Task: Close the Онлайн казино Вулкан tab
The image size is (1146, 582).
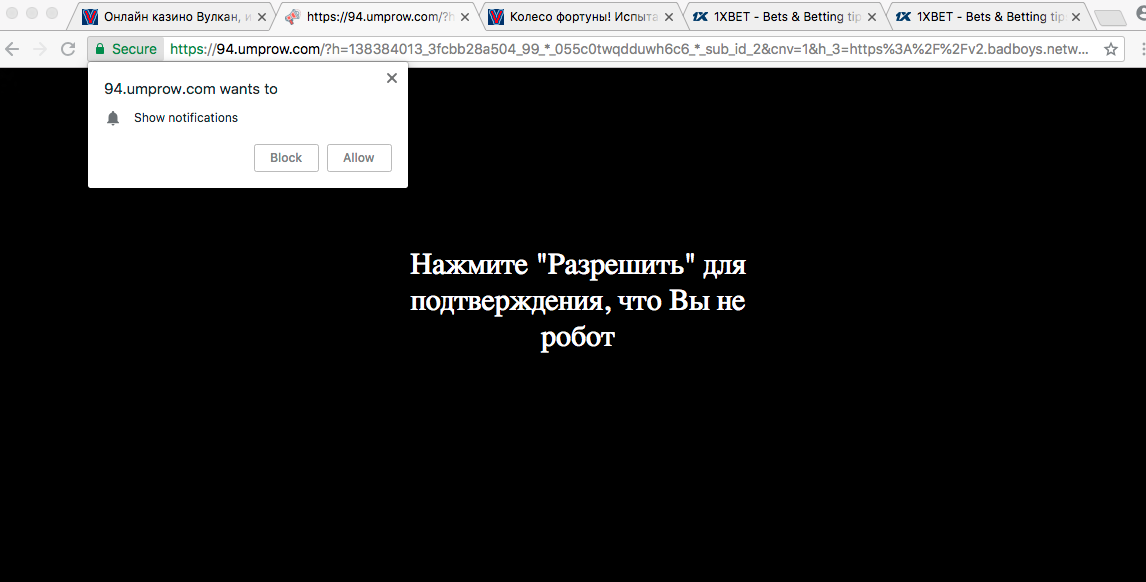Action: pyautogui.click(x=262, y=17)
